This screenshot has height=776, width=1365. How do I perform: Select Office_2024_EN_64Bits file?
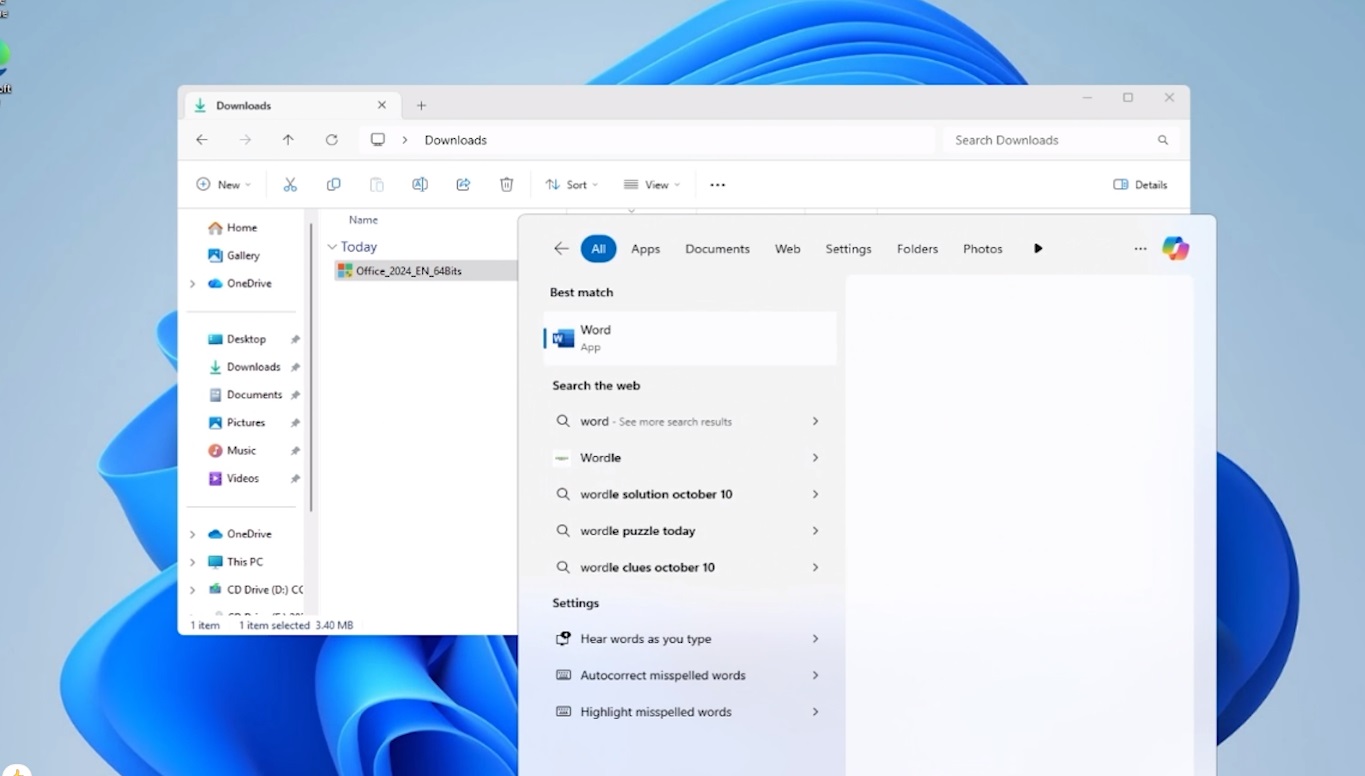[409, 271]
